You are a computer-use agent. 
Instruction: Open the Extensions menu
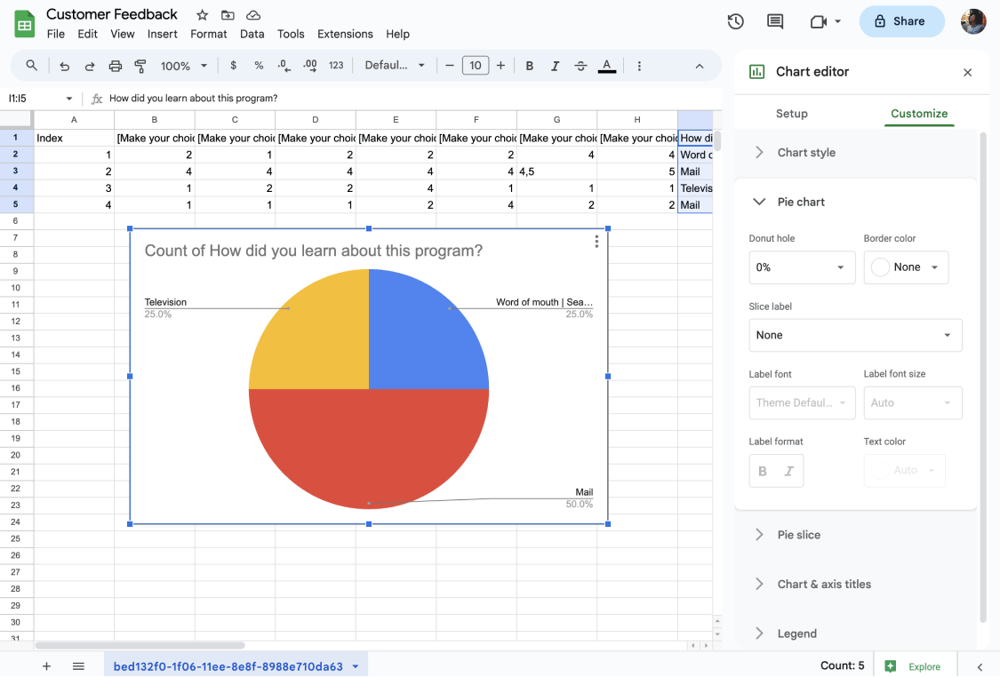click(345, 34)
